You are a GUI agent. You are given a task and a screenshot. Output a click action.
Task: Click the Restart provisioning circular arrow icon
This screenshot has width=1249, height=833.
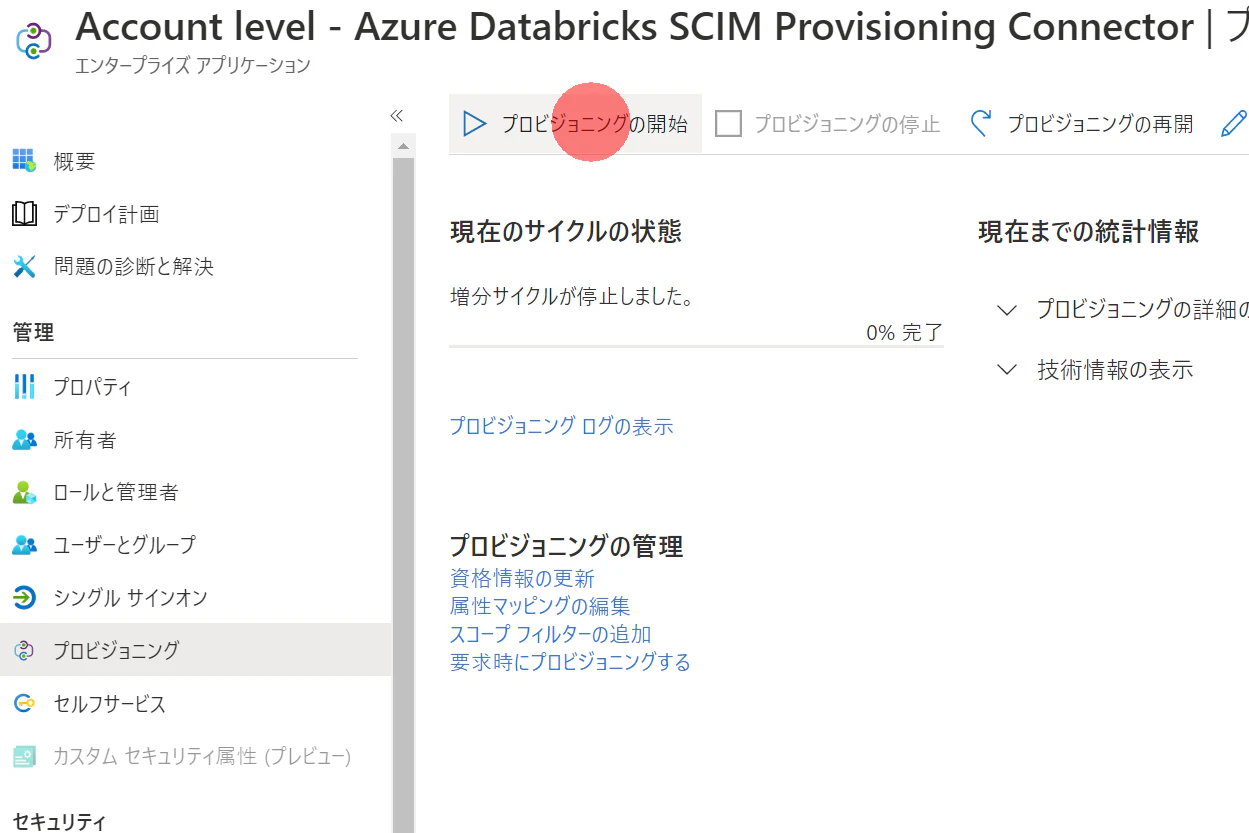click(980, 124)
